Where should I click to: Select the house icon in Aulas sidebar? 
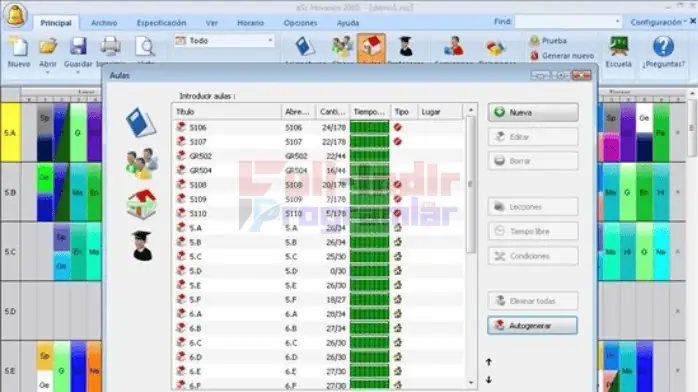point(142,204)
